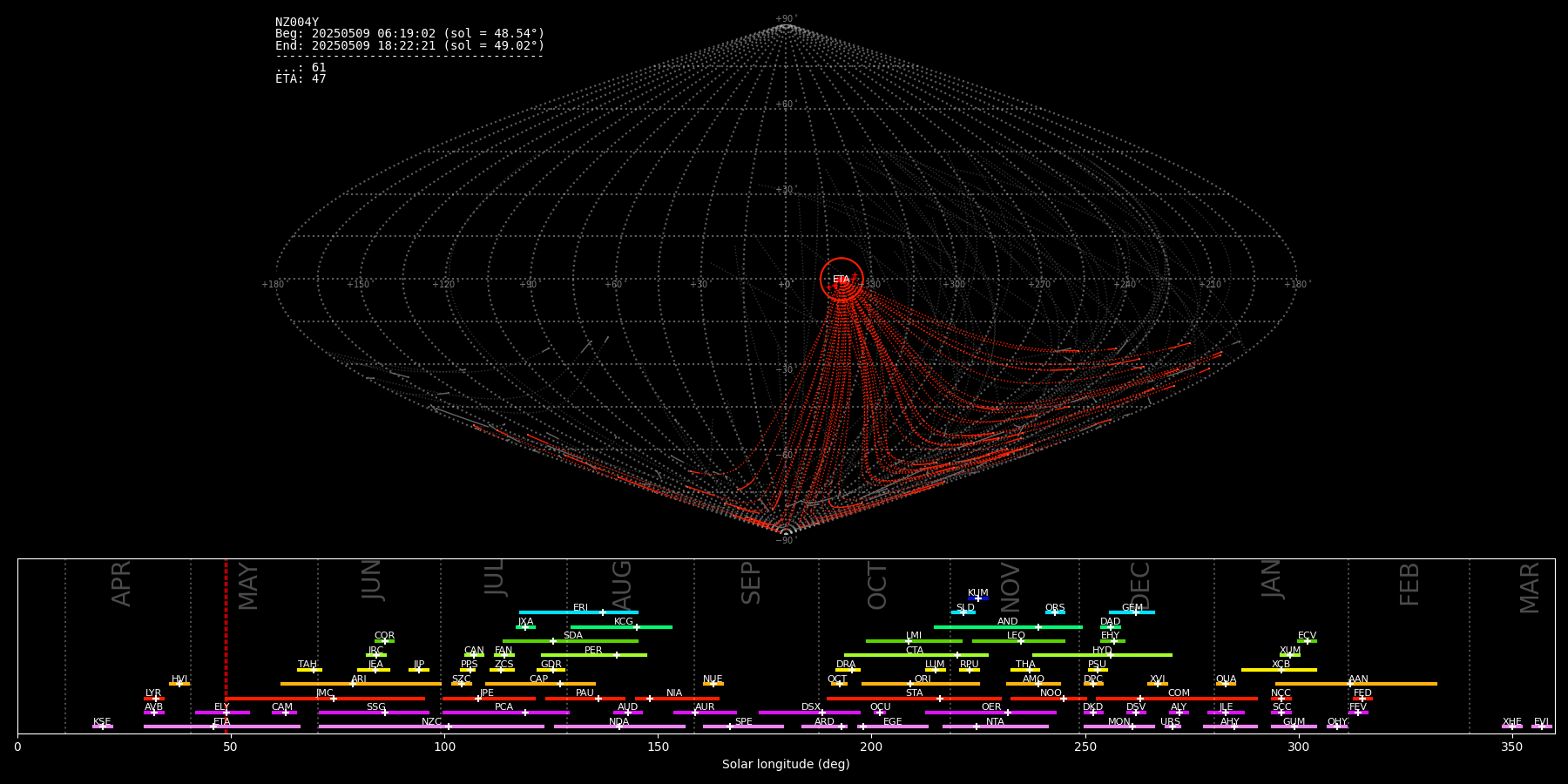This screenshot has width=1568, height=784.
Task: Click the FEB month label
Action: coord(1409,584)
